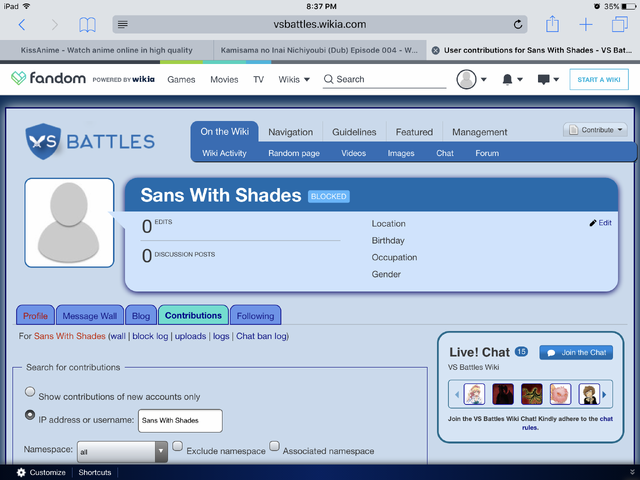Expand the Wikis dropdown menu
The height and width of the screenshot is (480, 640).
point(294,79)
